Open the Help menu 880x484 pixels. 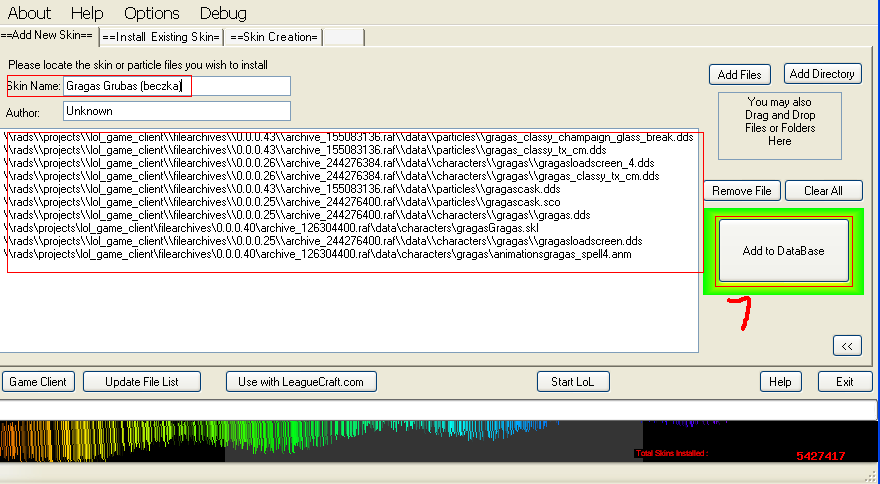coord(87,13)
